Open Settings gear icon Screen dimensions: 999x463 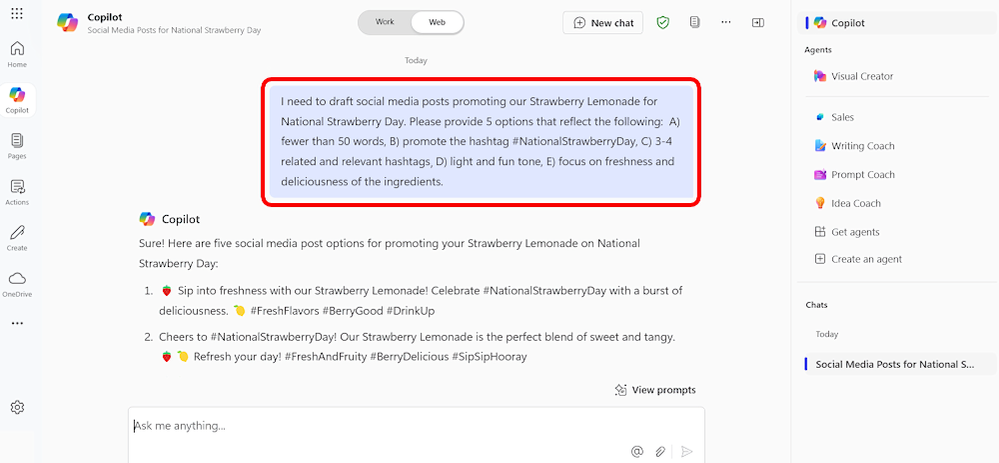pyautogui.click(x=17, y=407)
